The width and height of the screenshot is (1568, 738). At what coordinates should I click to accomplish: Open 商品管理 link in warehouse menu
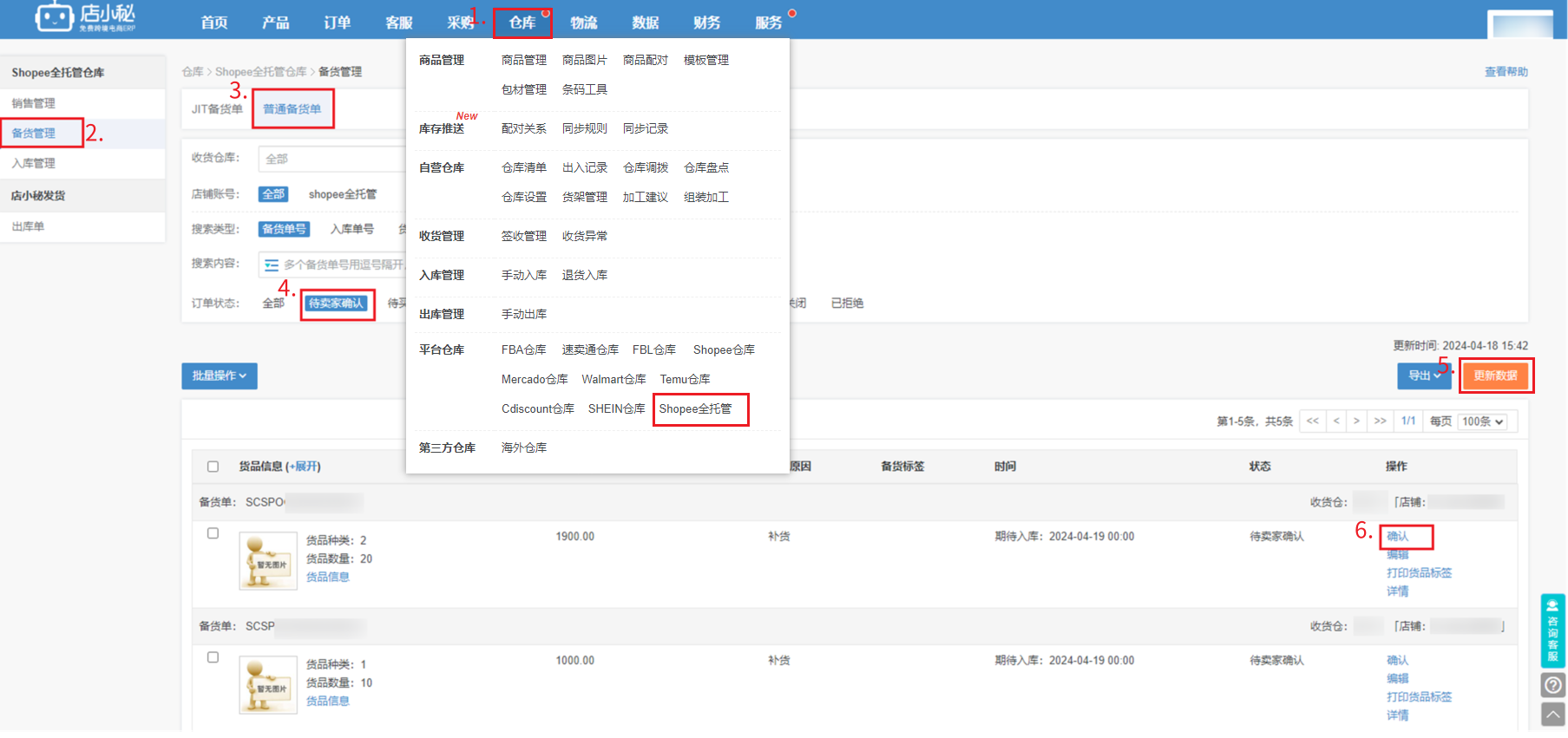click(x=524, y=60)
